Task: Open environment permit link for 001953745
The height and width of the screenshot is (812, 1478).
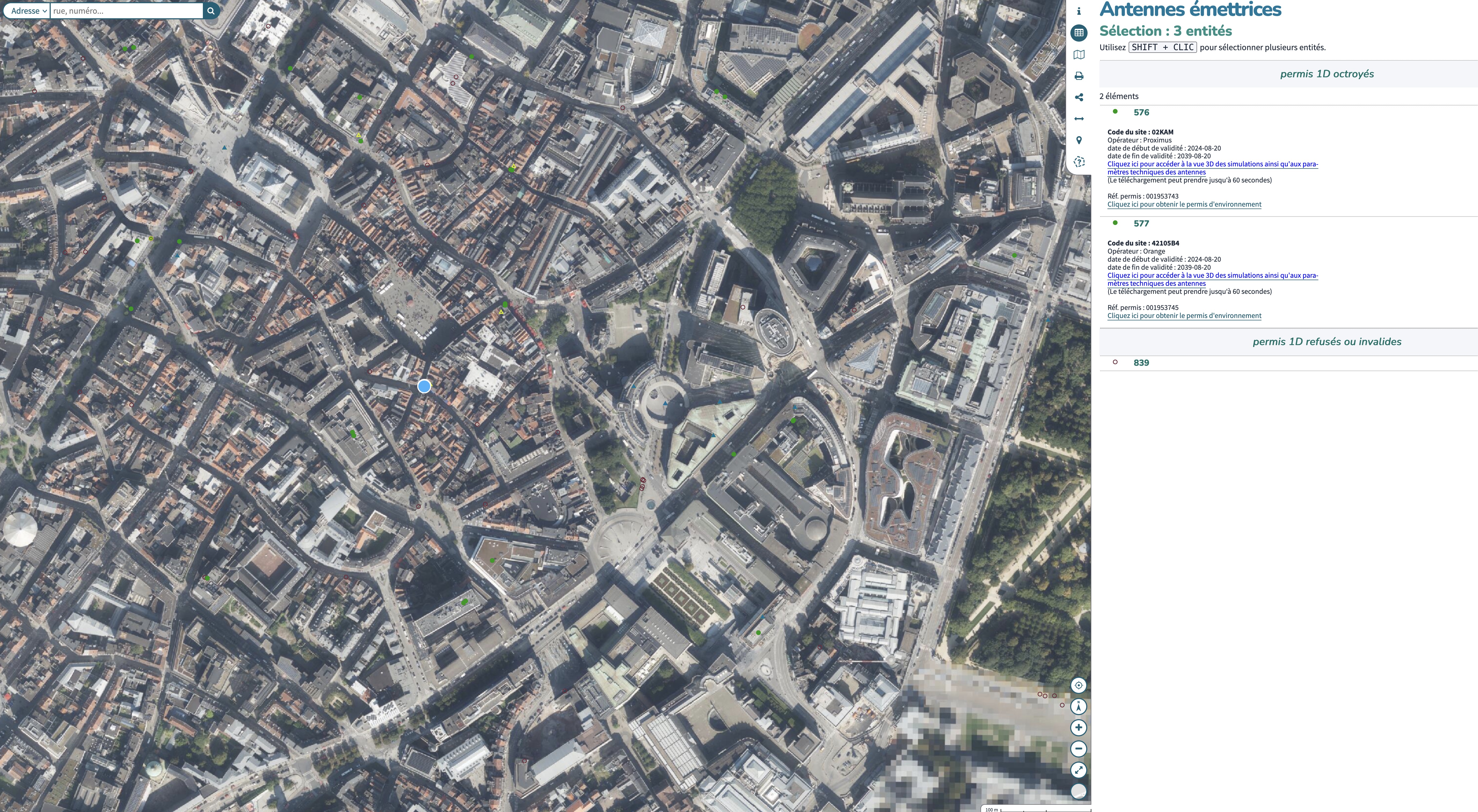Action: tap(1184, 316)
